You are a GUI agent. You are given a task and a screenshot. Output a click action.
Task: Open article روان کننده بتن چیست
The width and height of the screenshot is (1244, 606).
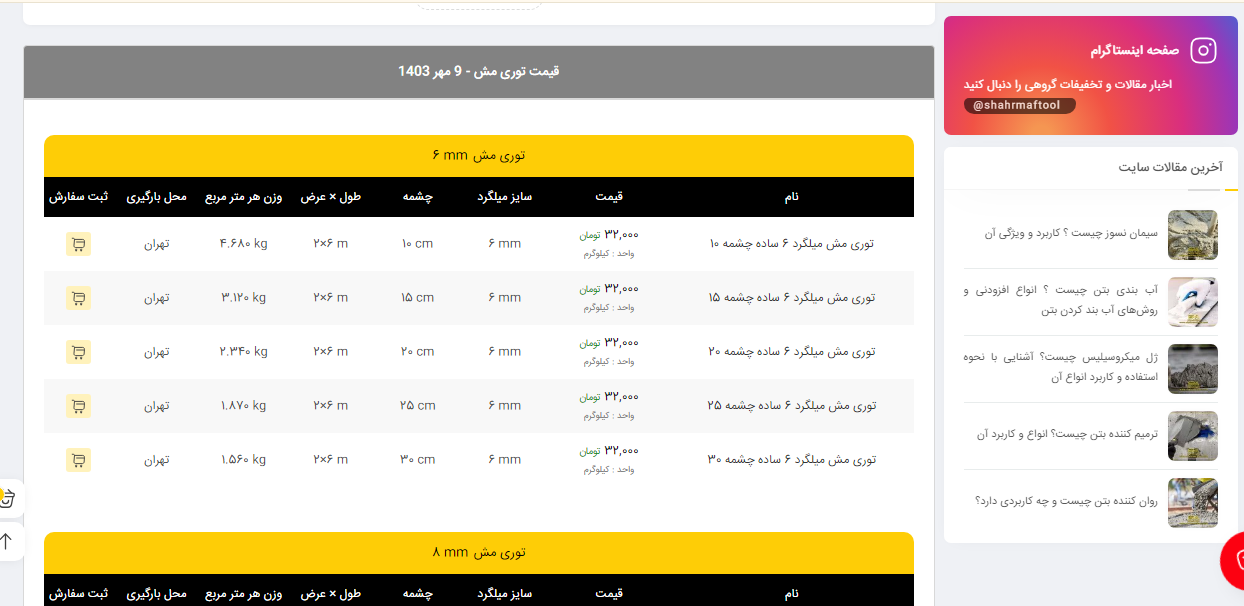click(1065, 501)
